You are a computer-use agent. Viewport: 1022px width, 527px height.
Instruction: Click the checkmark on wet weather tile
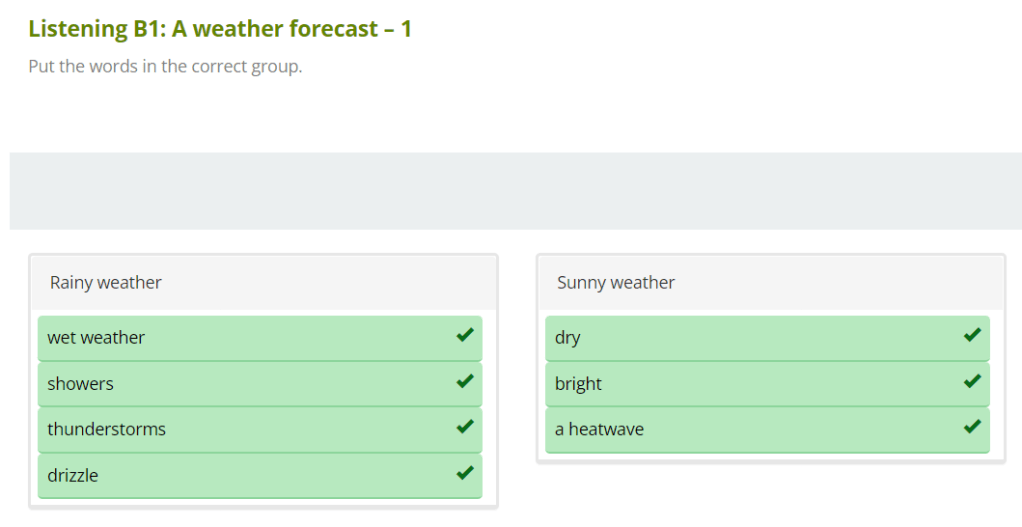tap(464, 335)
